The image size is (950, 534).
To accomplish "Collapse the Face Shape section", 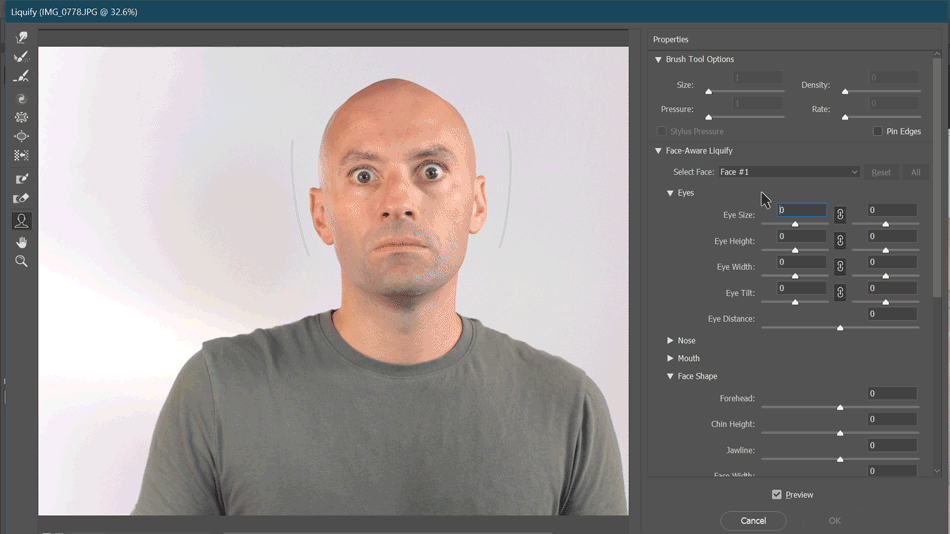I will click(x=670, y=376).
